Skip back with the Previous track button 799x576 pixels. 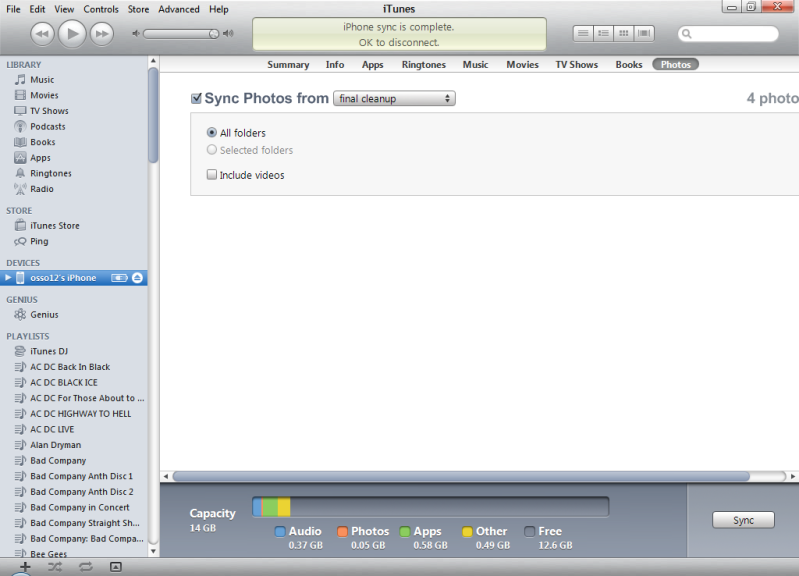(x=42, y=34)
